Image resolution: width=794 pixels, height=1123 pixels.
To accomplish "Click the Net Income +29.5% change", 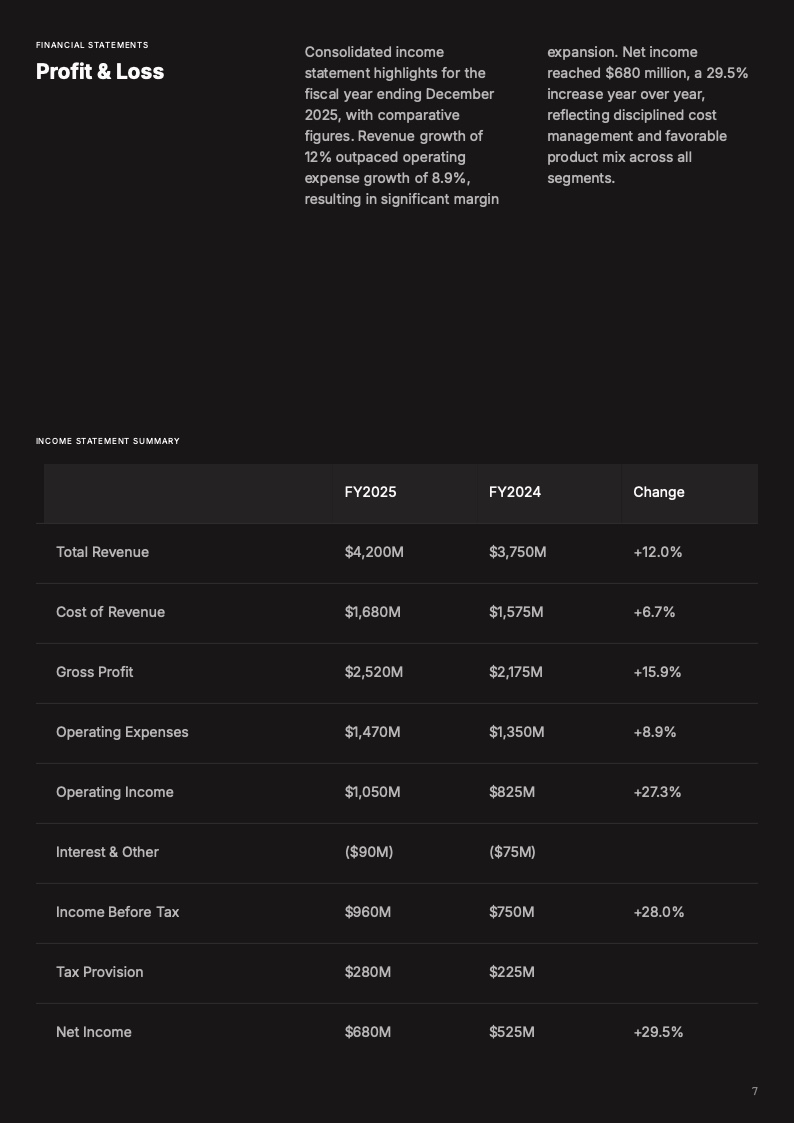I will [658, 1032].
